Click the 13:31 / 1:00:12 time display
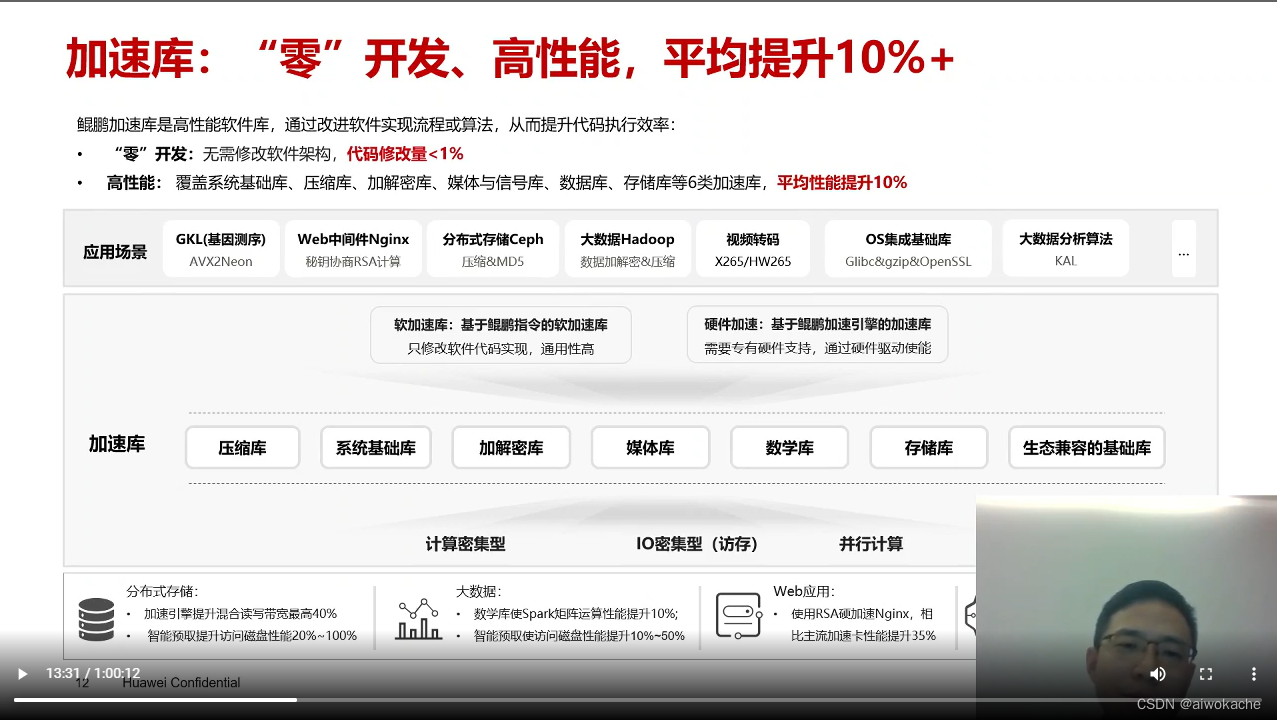 (93, 674)
